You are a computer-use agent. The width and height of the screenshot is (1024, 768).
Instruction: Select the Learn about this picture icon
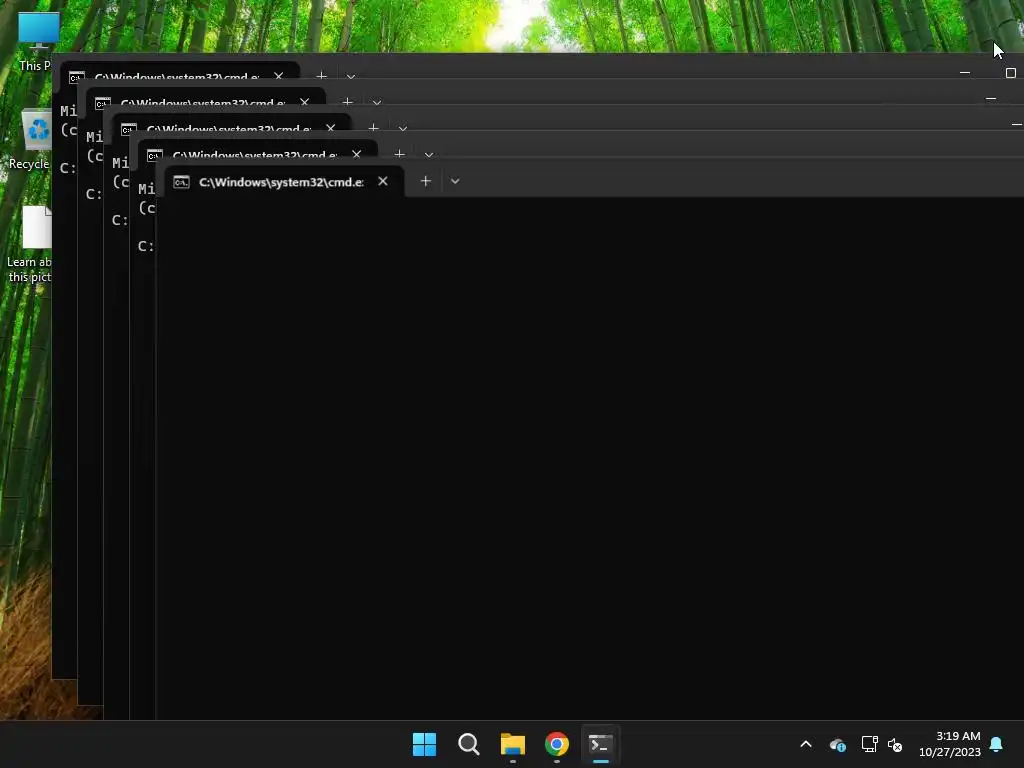[x=29, y=245]
